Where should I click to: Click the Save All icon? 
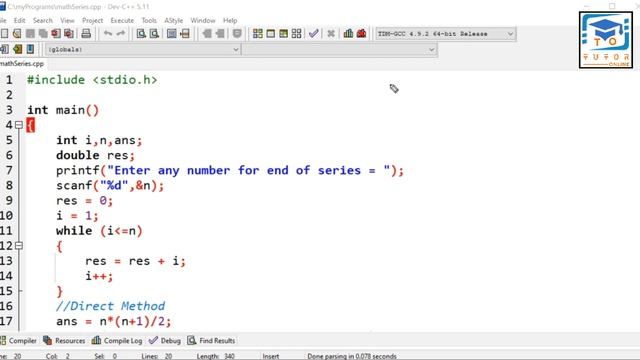coord(43,33)
